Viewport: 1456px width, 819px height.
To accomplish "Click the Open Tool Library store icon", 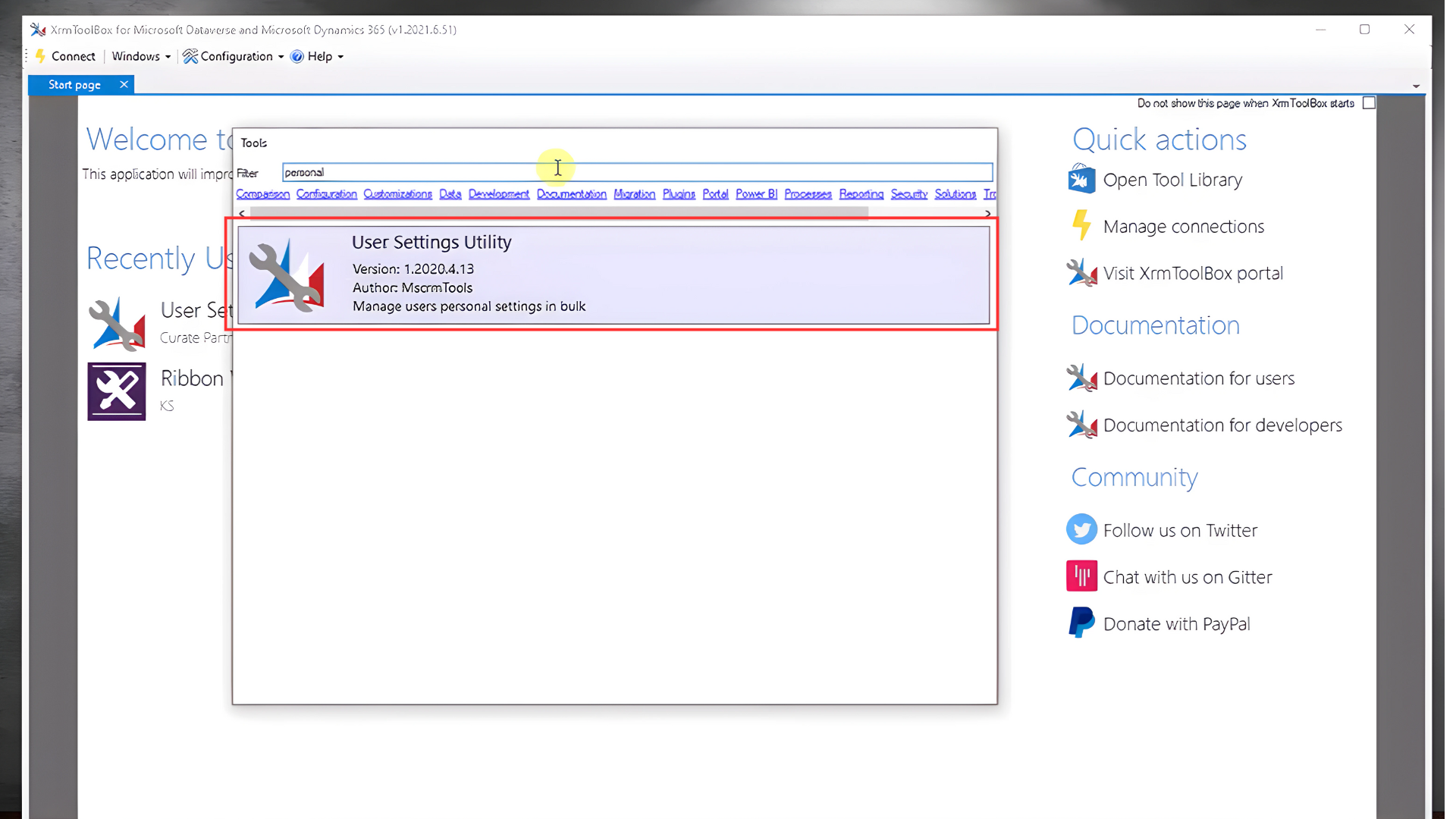I will (x=1081, y=180).
